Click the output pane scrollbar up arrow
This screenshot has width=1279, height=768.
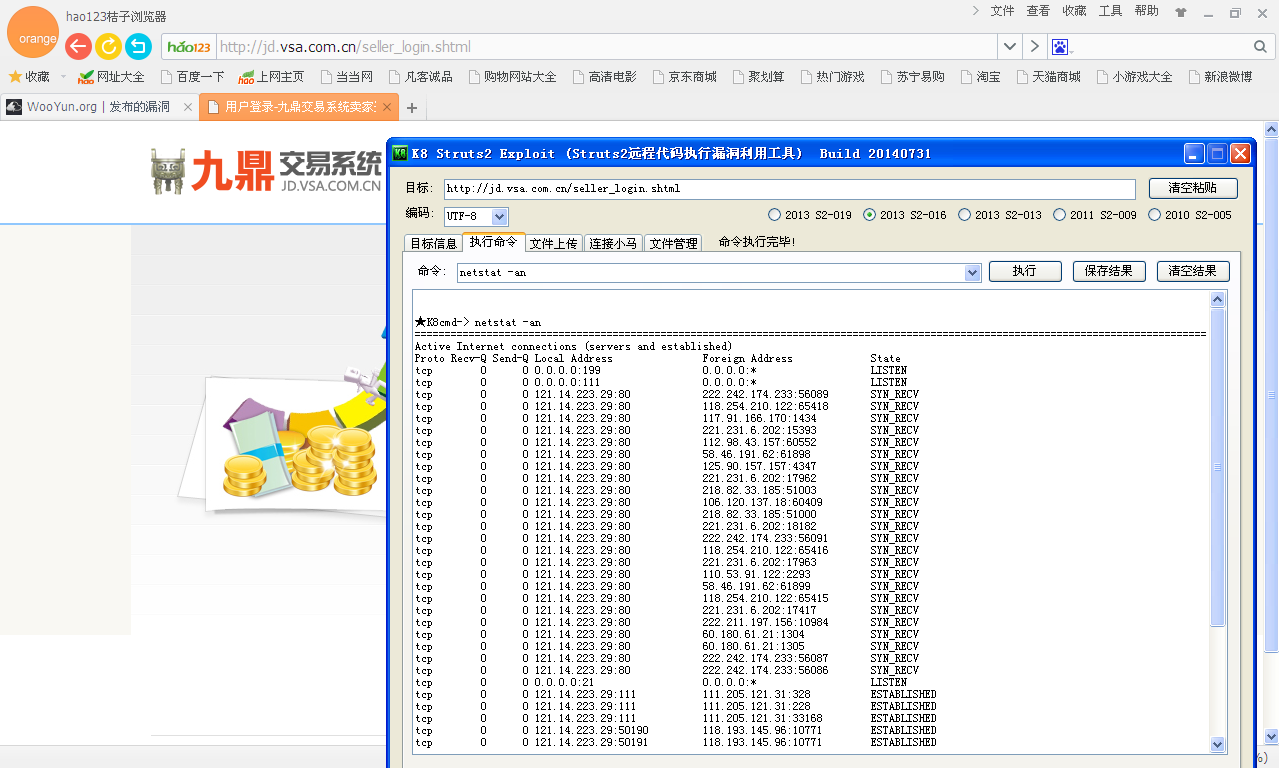[x=1217, y=299]
